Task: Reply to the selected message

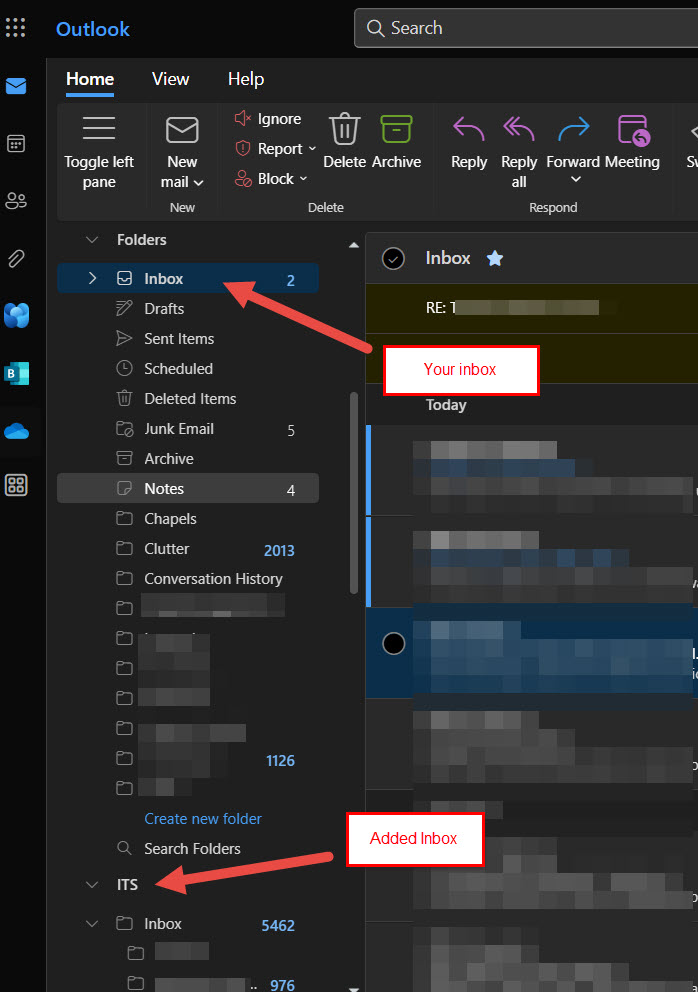Action: (x=469, y=141)
